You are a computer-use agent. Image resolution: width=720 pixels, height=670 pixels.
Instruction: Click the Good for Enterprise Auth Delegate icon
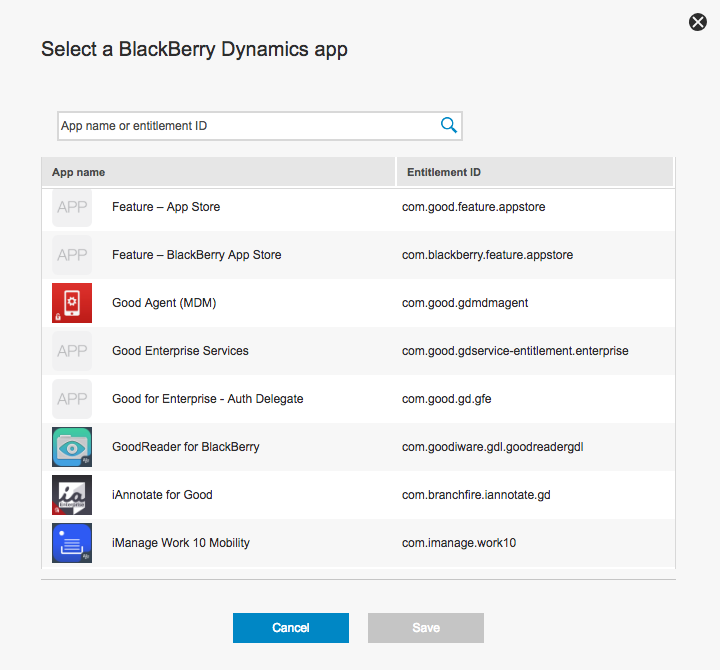(72, 399)
